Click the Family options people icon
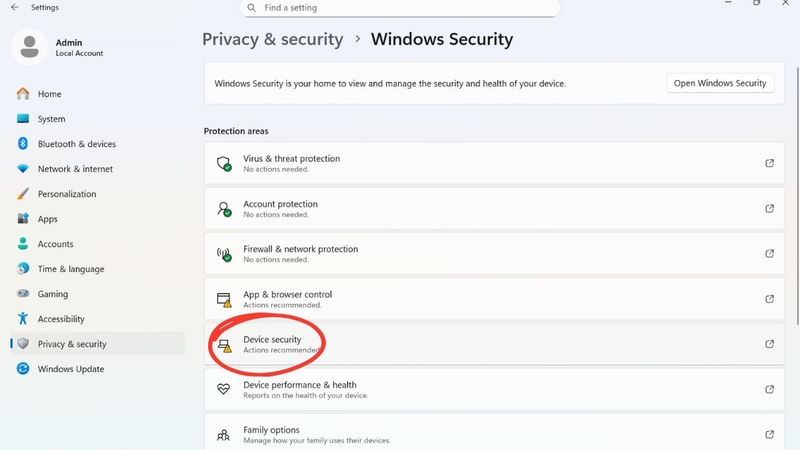Viewport: 800px width, 450px height. click(223, 435)
